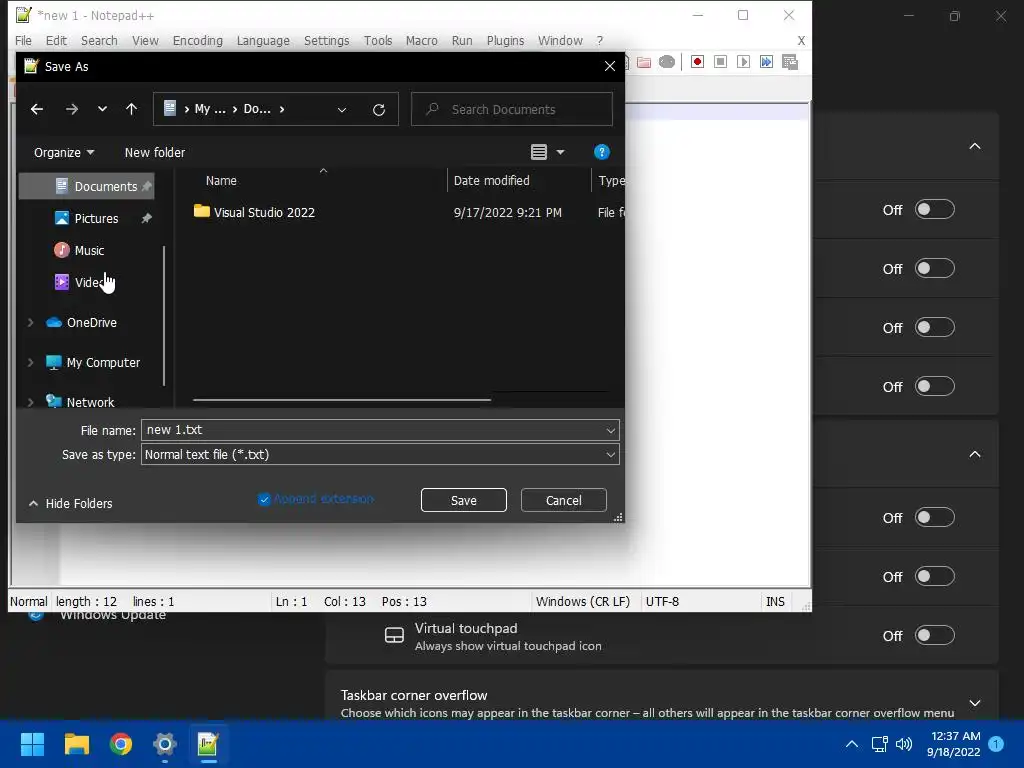
Task: Go back in Save As dialog
Action: [37, 109]
